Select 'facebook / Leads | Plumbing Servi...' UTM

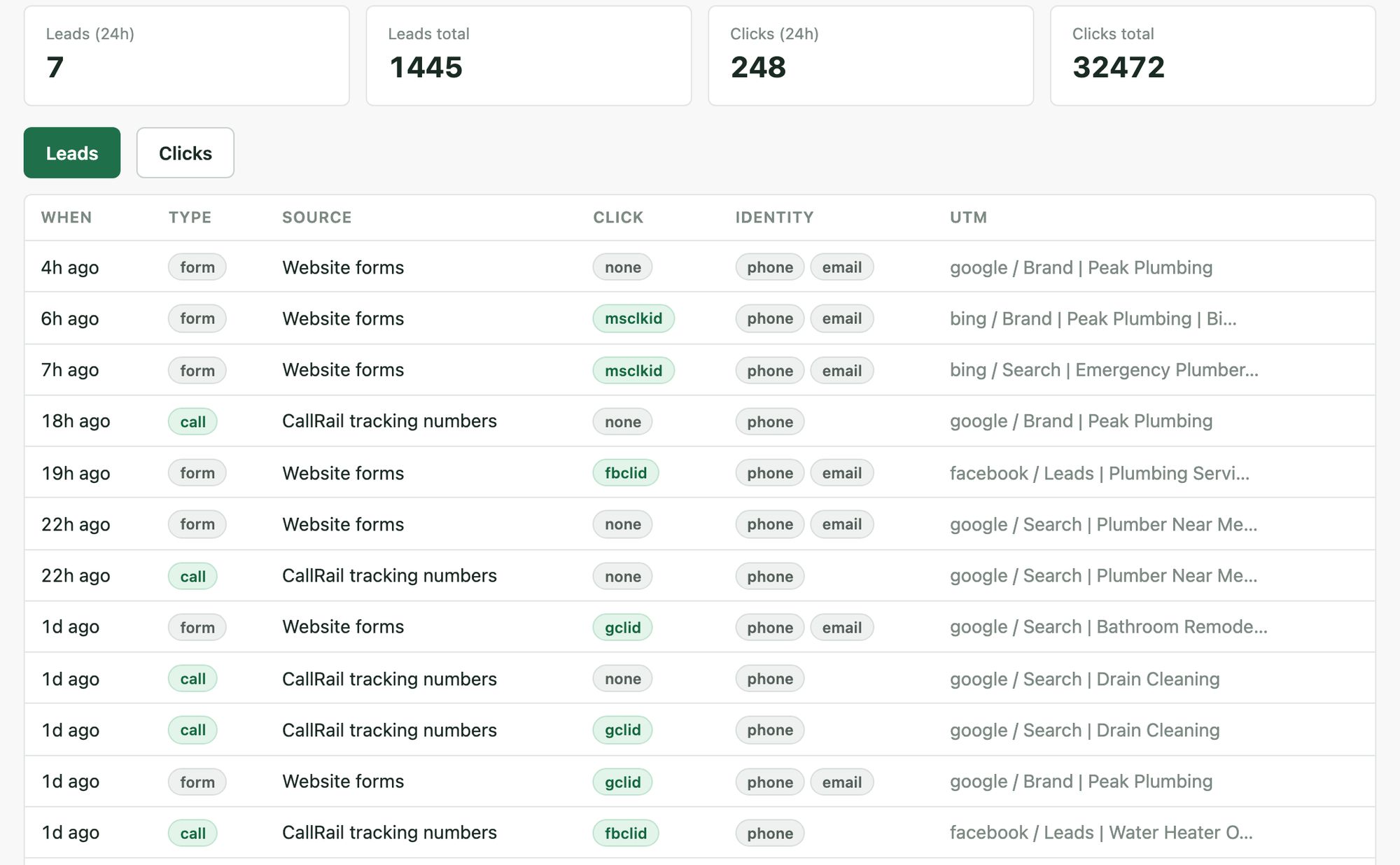point(1099,473)
